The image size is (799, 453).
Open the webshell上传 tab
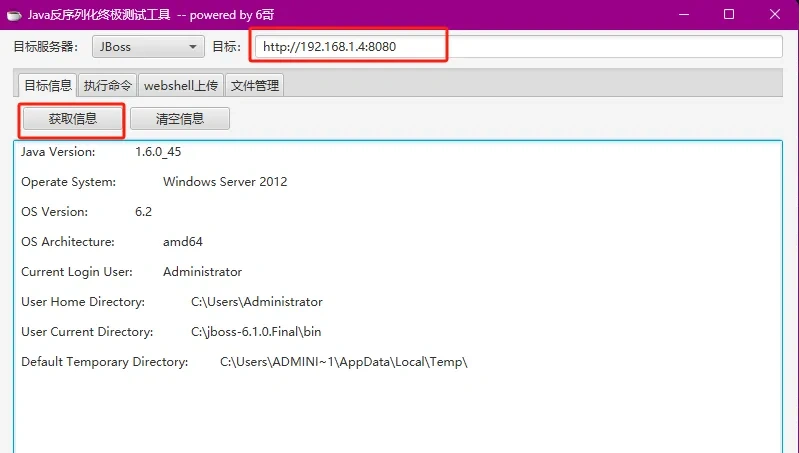click(181, 85)
